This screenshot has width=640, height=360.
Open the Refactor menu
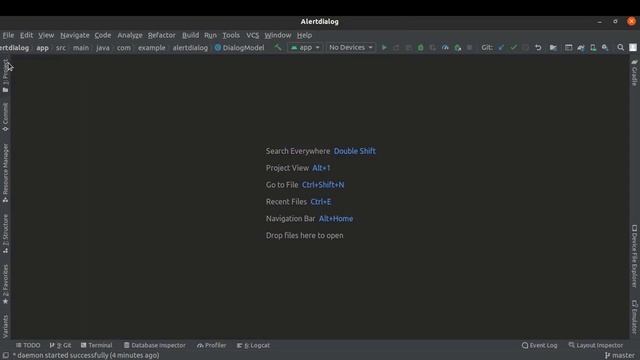pos(162,35)
